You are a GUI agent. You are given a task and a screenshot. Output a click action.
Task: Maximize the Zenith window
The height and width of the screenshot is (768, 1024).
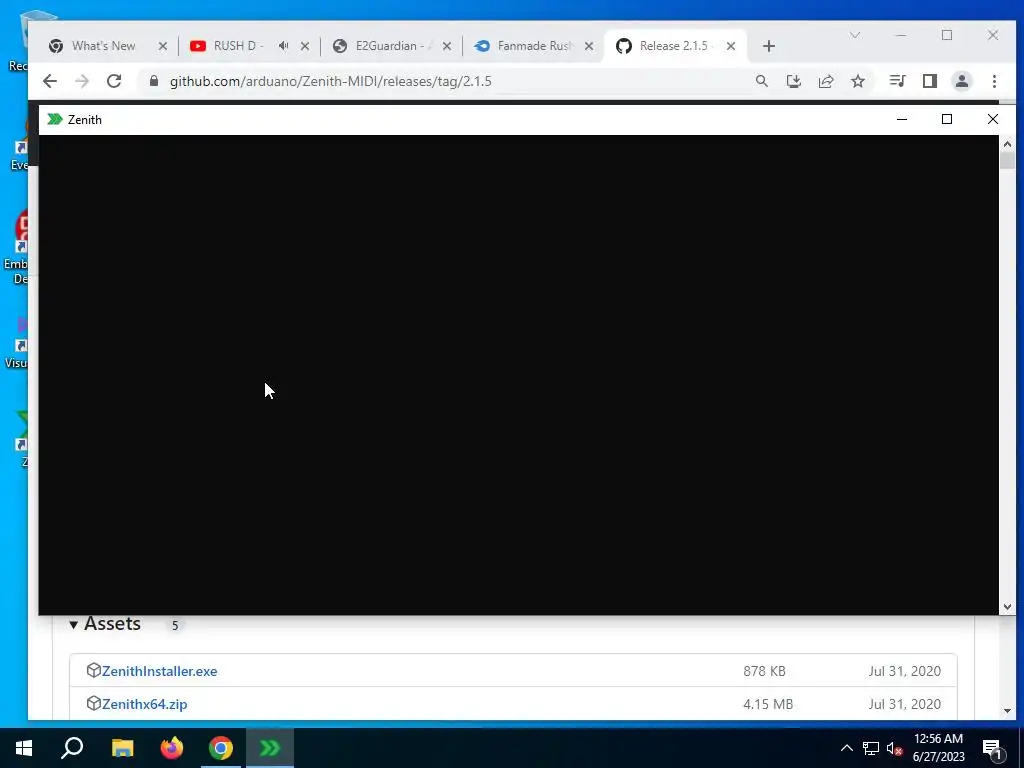(947, 120)
